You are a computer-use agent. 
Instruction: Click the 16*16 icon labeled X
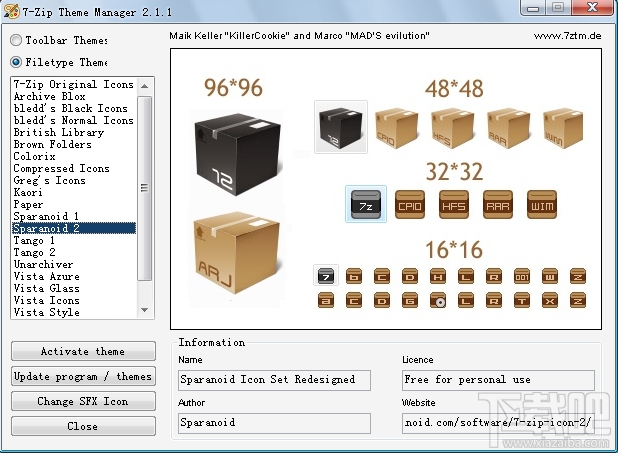[x=550, y=300]
